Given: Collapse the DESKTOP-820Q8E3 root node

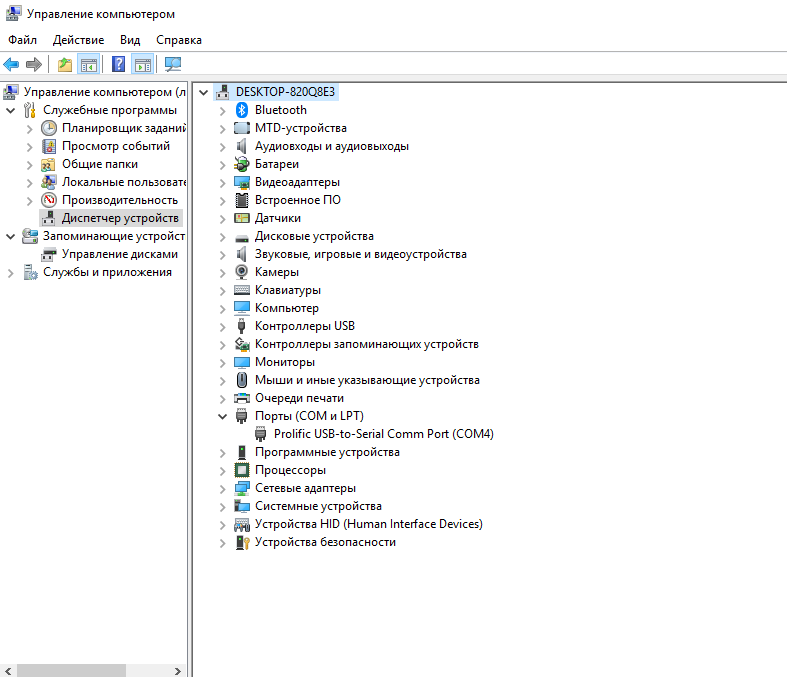Looking at the screenshot, I should pyautogui.click(x=203, y=92).
